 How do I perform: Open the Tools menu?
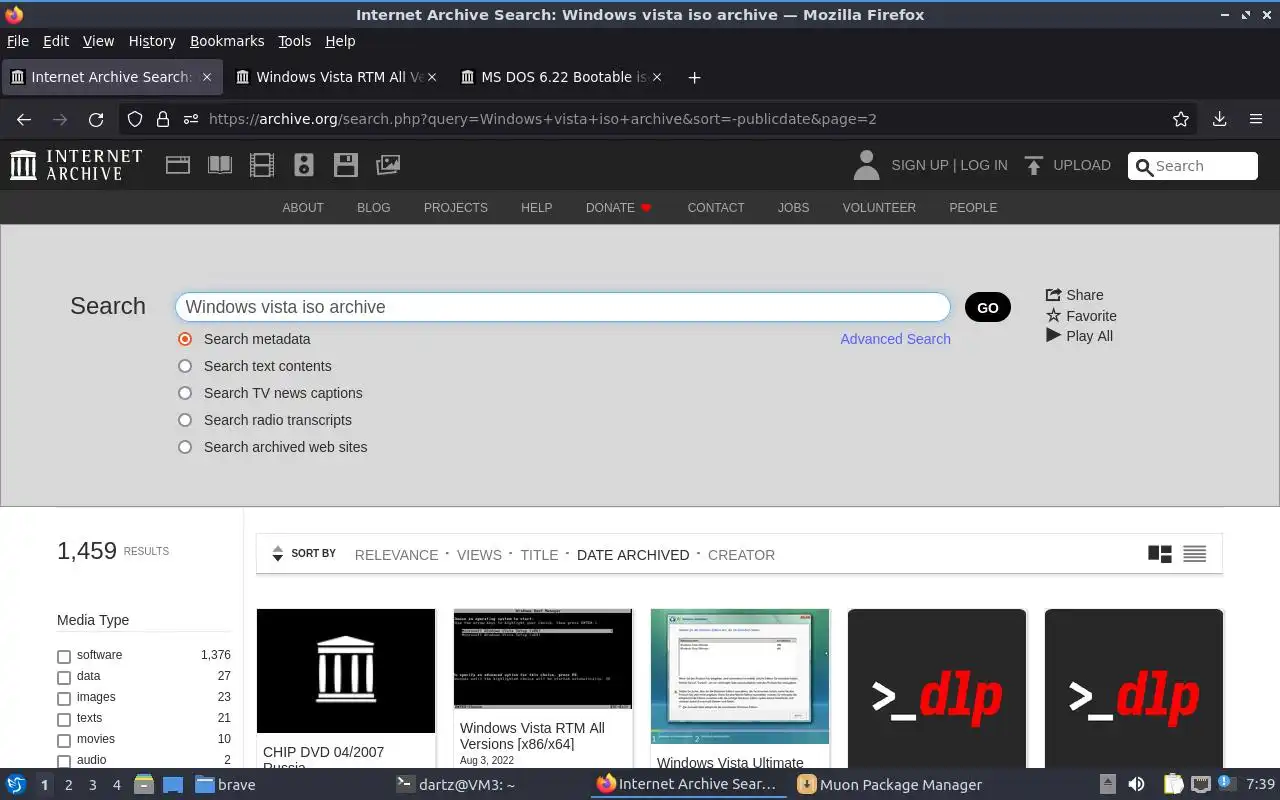click(294, 41)
